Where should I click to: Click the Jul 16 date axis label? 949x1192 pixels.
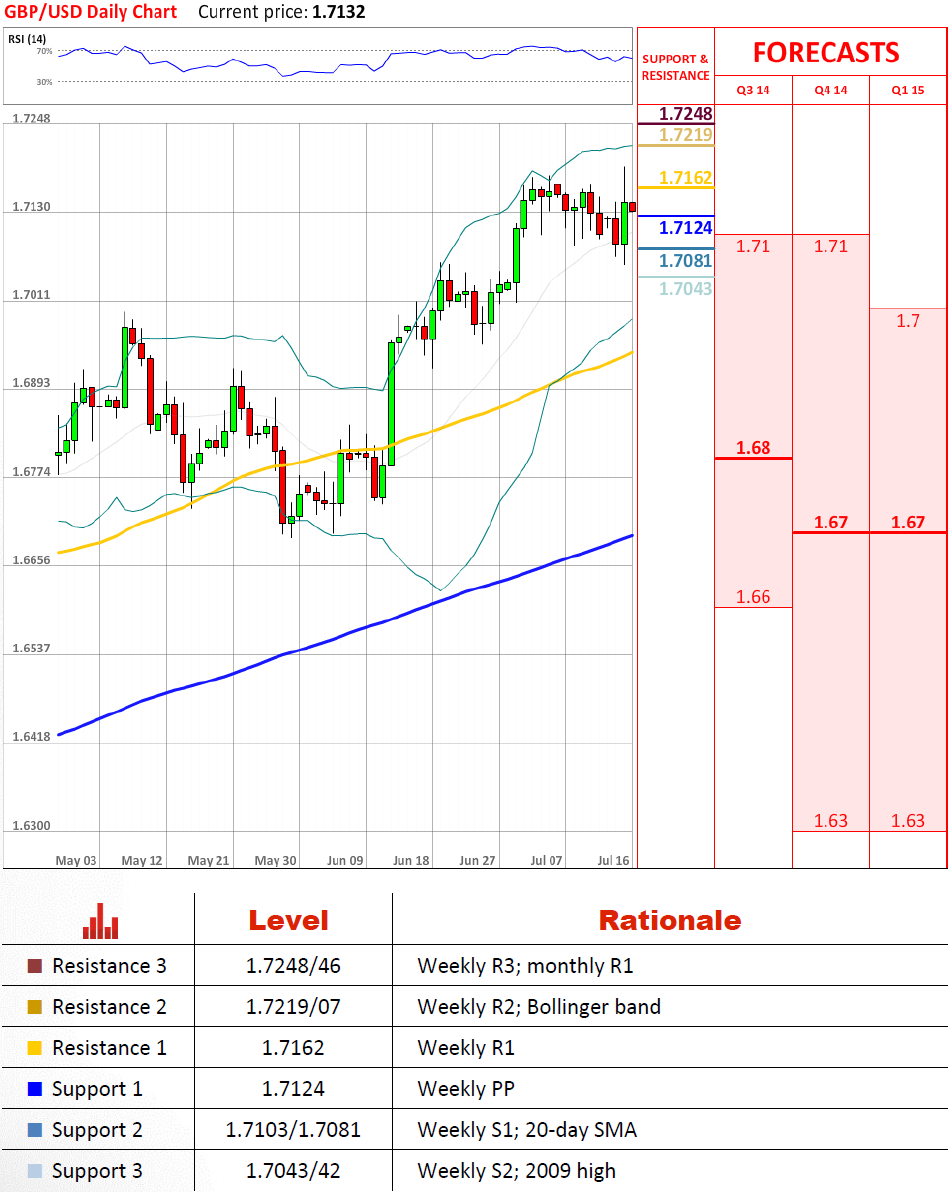click(x=613, y=861)
